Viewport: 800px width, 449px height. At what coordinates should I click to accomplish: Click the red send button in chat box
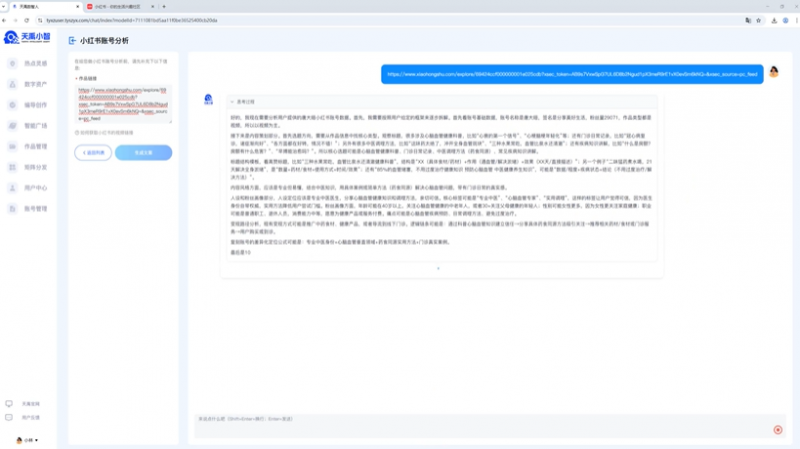coord(777,429)
